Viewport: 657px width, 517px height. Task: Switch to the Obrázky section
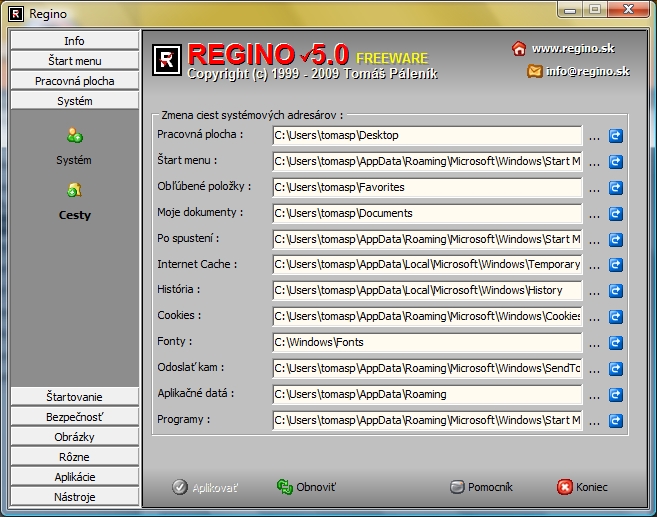point(75,437)
